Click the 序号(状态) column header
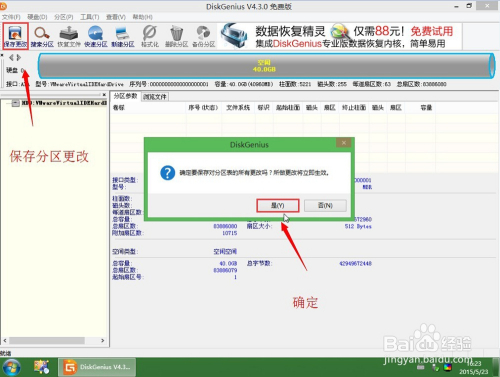The width and height of the screenshot is (500, 377). (x=203, y=108)
